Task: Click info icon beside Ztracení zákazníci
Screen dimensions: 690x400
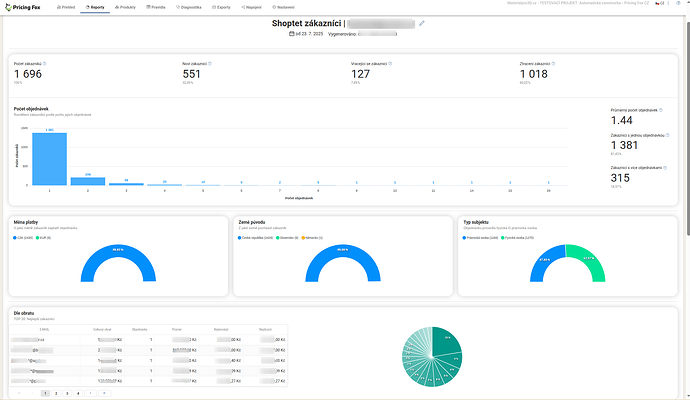Action: 550,63
